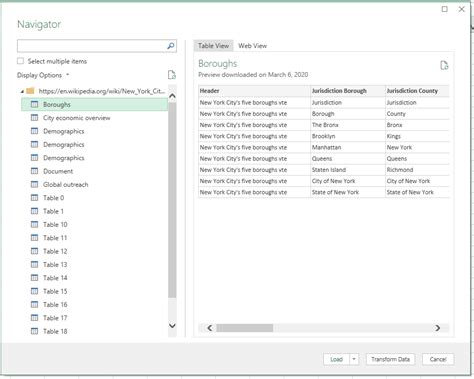The height and width of the screenshot is (379, 474).
Task: Click the refresh icon beside Display Options
Action: (x=172, y=75)
